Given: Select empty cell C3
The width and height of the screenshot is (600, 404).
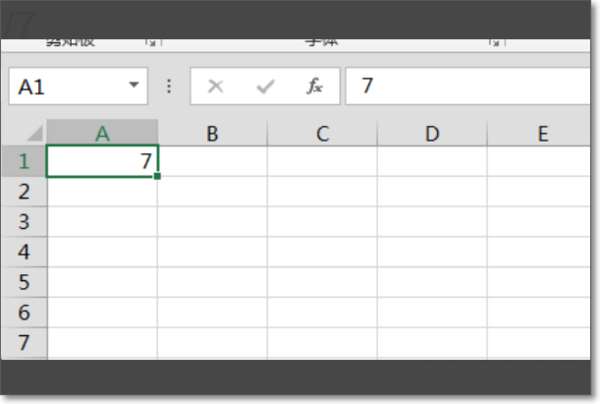Looking at the screenshot, I should click(x=322, y=222).
